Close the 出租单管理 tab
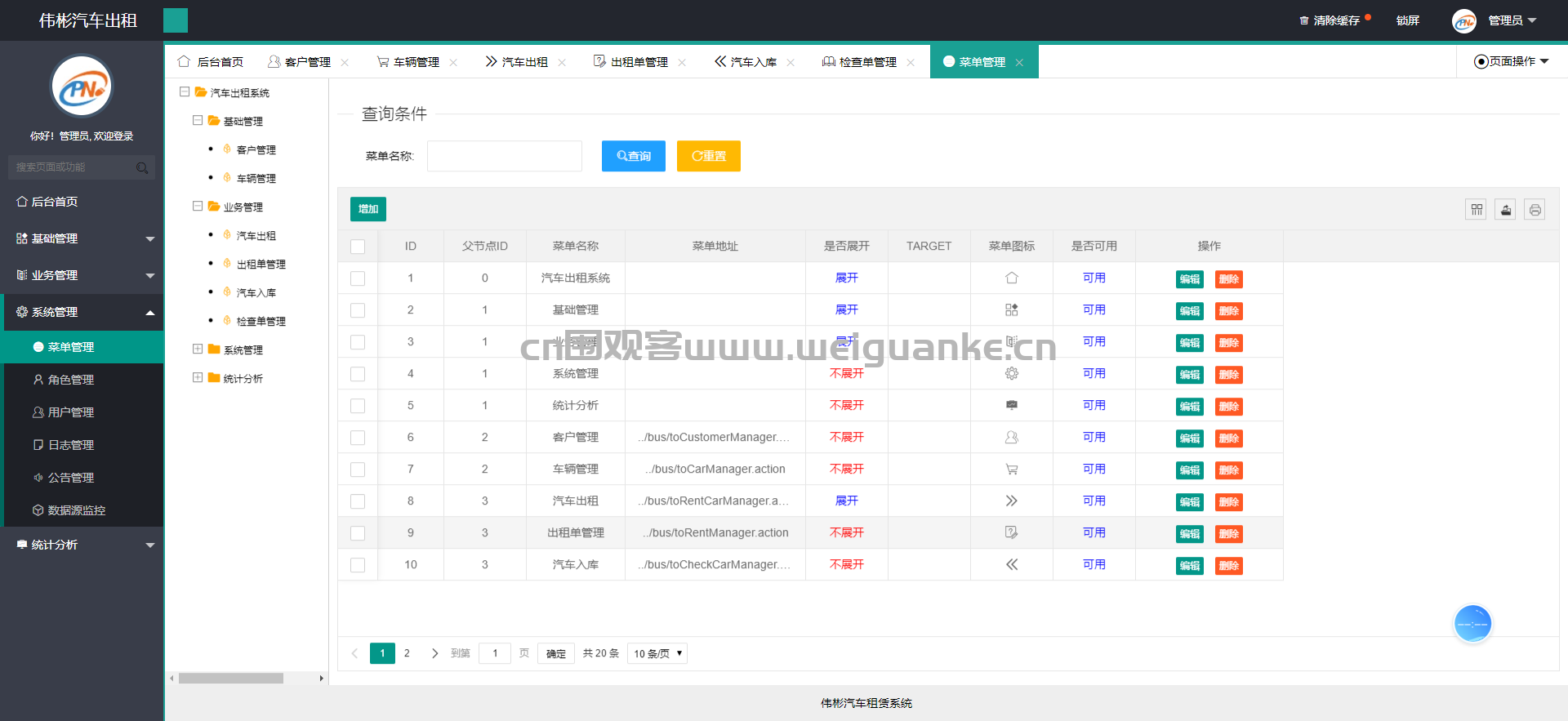 682,63
